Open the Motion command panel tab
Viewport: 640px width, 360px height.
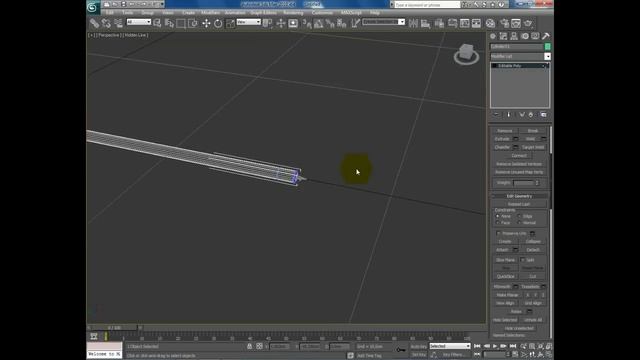click(524, 36)
